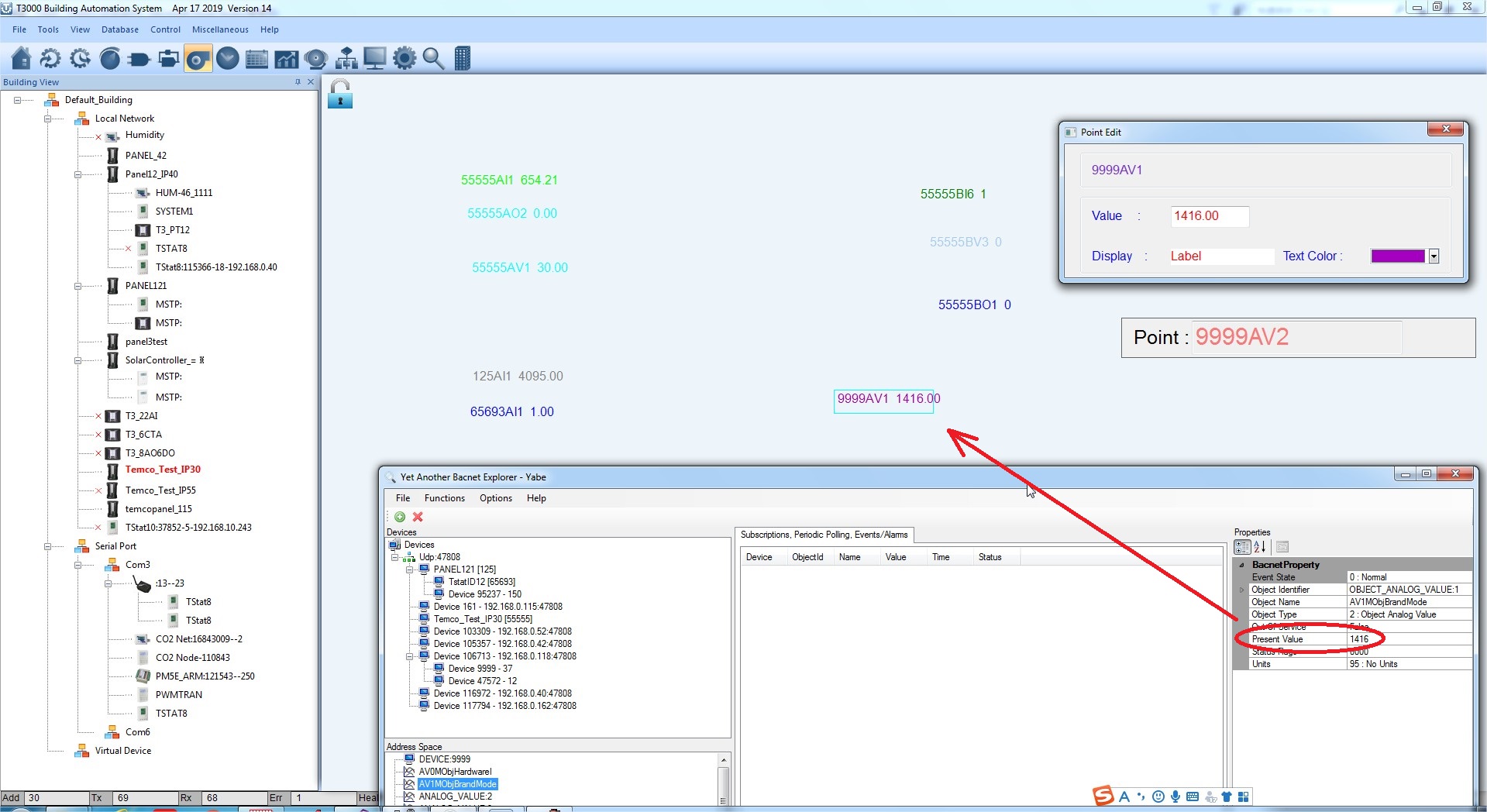Collapse Udp:47808 node in Yabe Devices
Viewport: 1487px width, 812px height.
point(395,557)
